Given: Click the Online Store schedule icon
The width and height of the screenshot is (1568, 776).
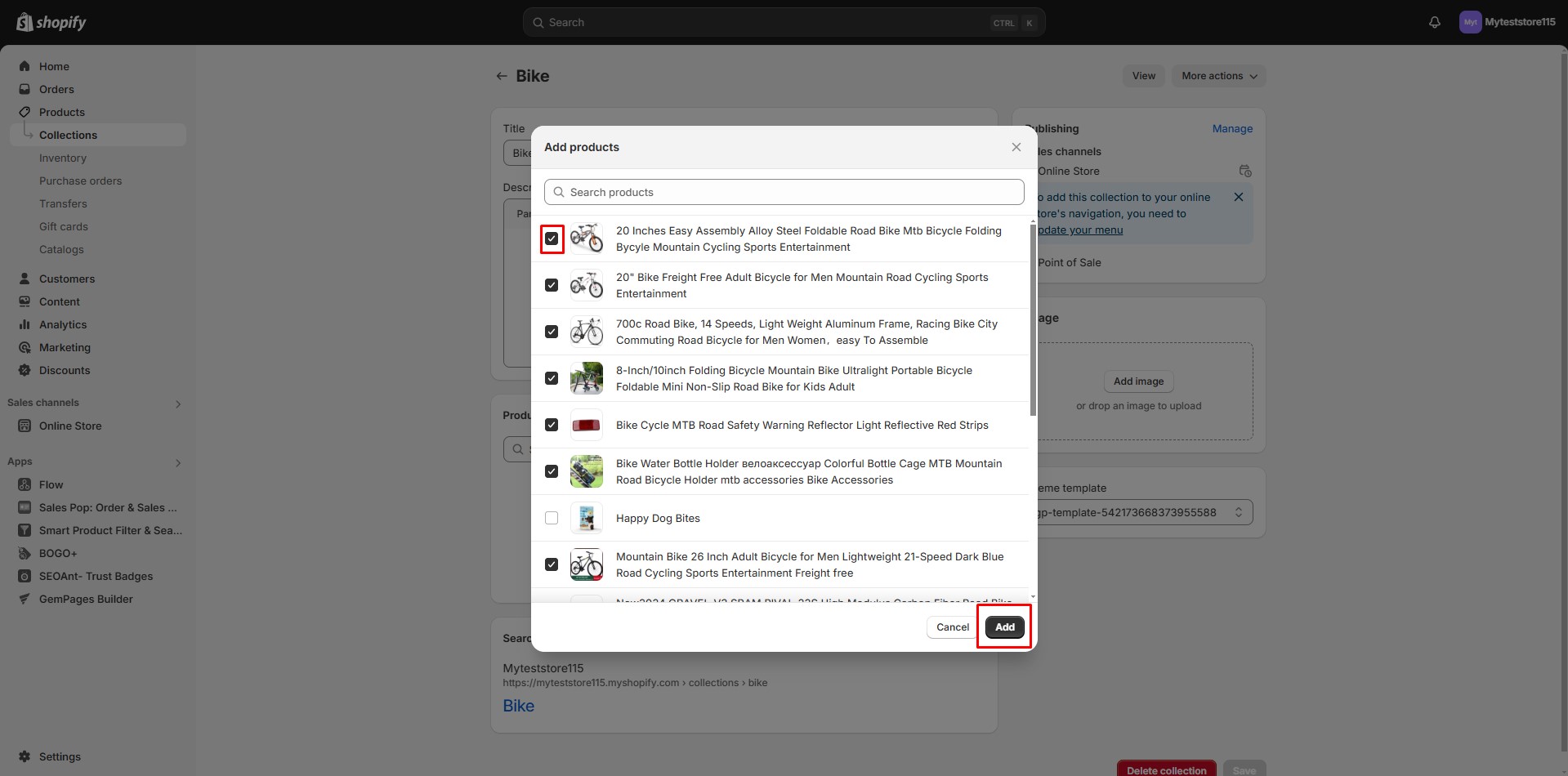Looking at the screenshot, I should (1244, 171).
